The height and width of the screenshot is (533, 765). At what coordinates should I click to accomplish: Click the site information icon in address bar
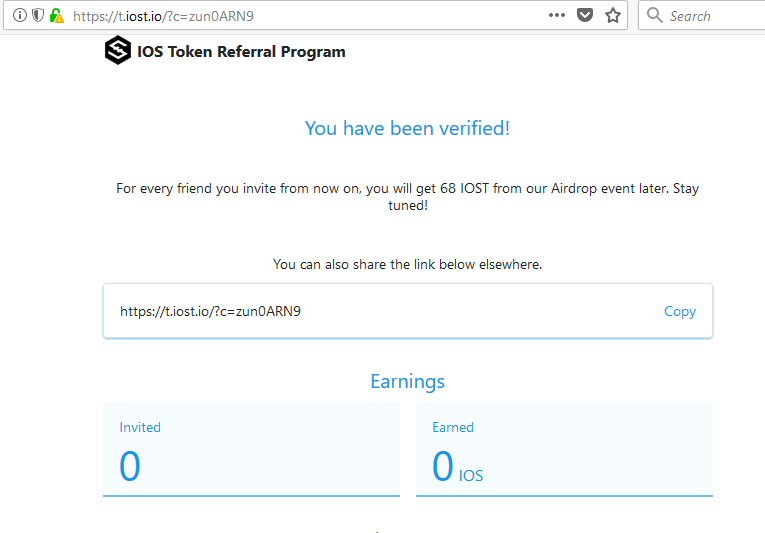pyautogui.click(x=20, y=16)
